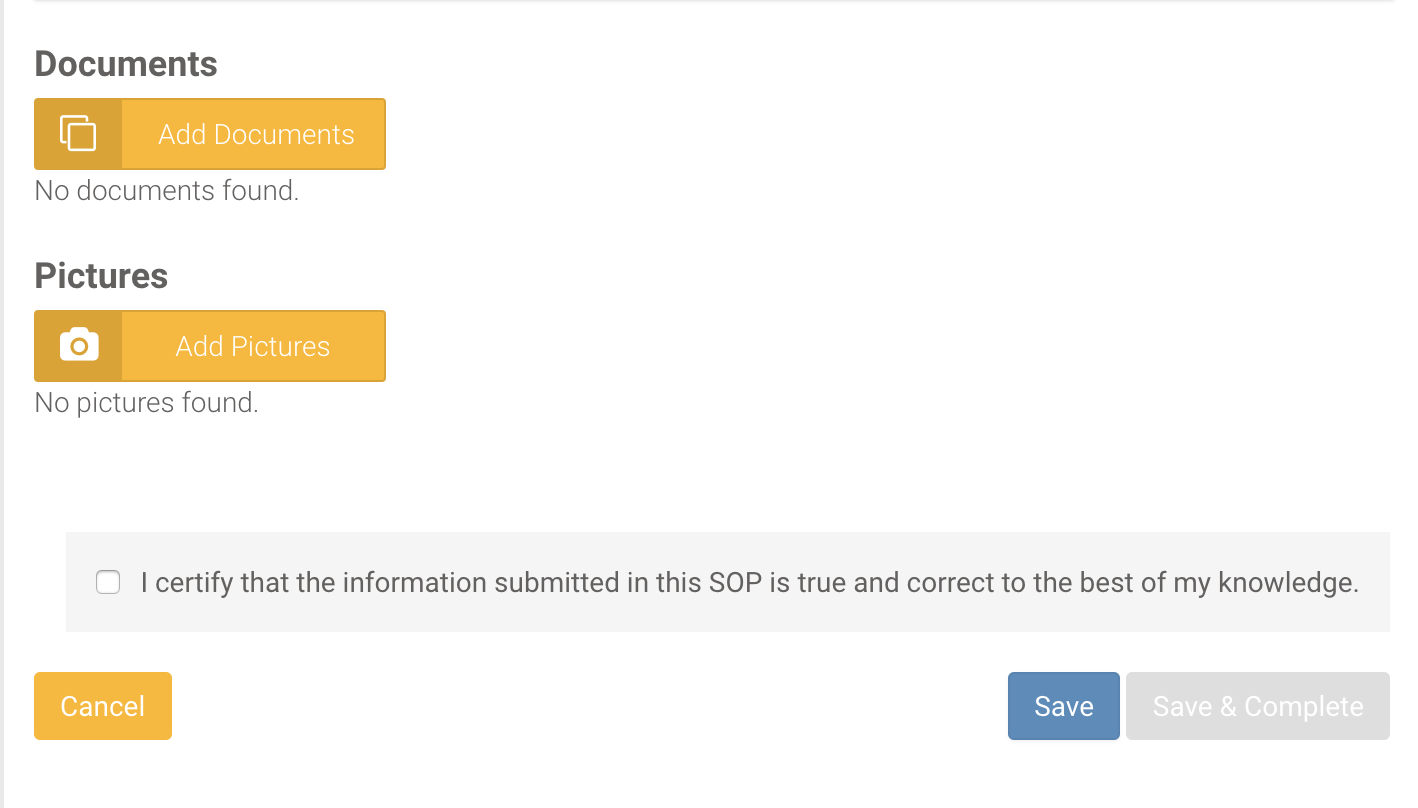Click the word 'SOP' in the certification text

pyautogui.click(x=736, y=582)
